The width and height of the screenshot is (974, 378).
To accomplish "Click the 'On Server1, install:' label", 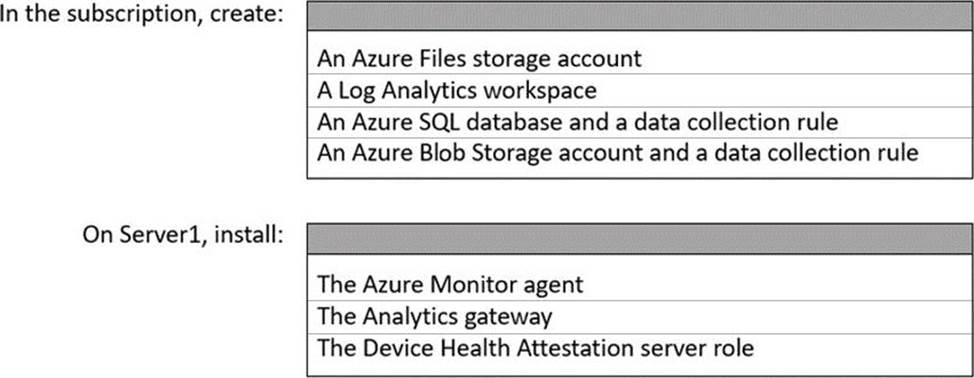I will pos(183,236).
